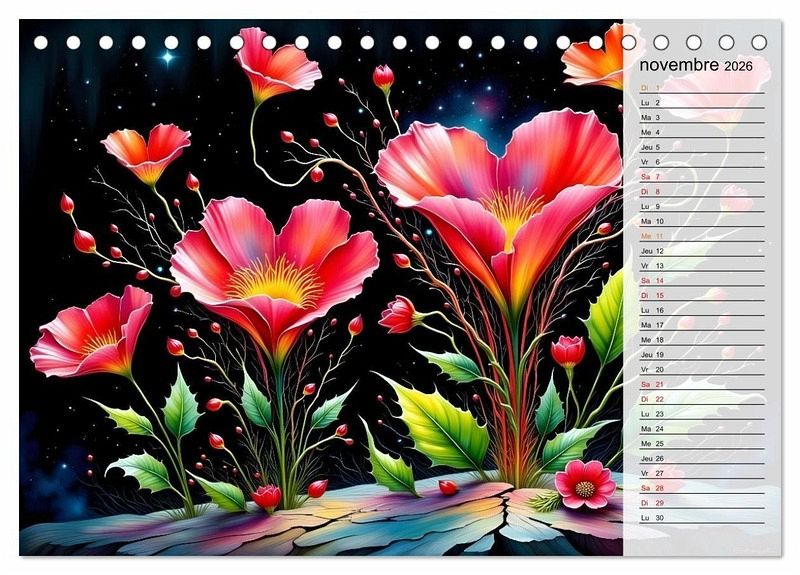The width and height of the screenshot is (800, 575).
Task: Click the bright blue star at top left
Action: (166, 58)
